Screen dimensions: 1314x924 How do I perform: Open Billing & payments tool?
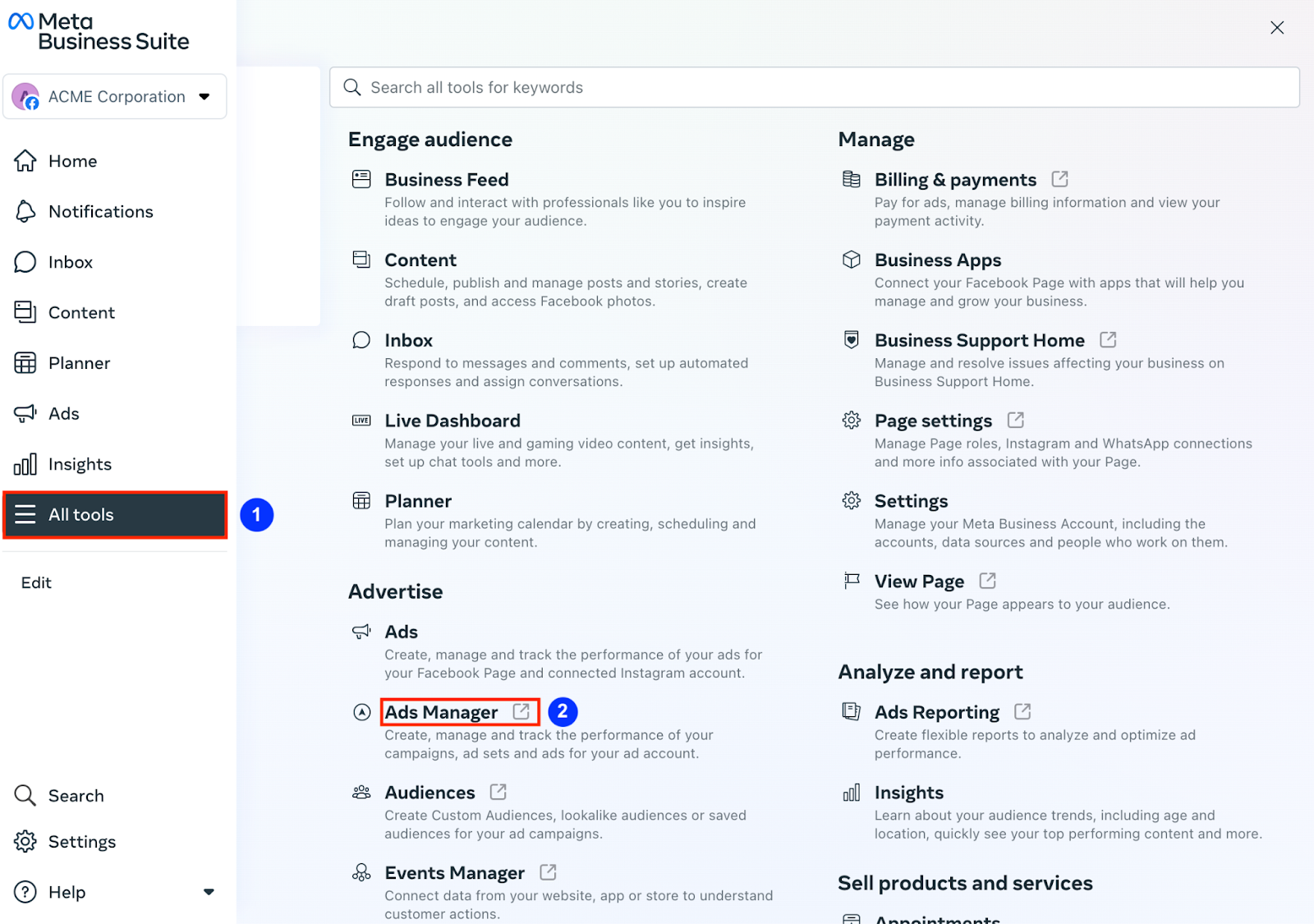pos(955,180)
